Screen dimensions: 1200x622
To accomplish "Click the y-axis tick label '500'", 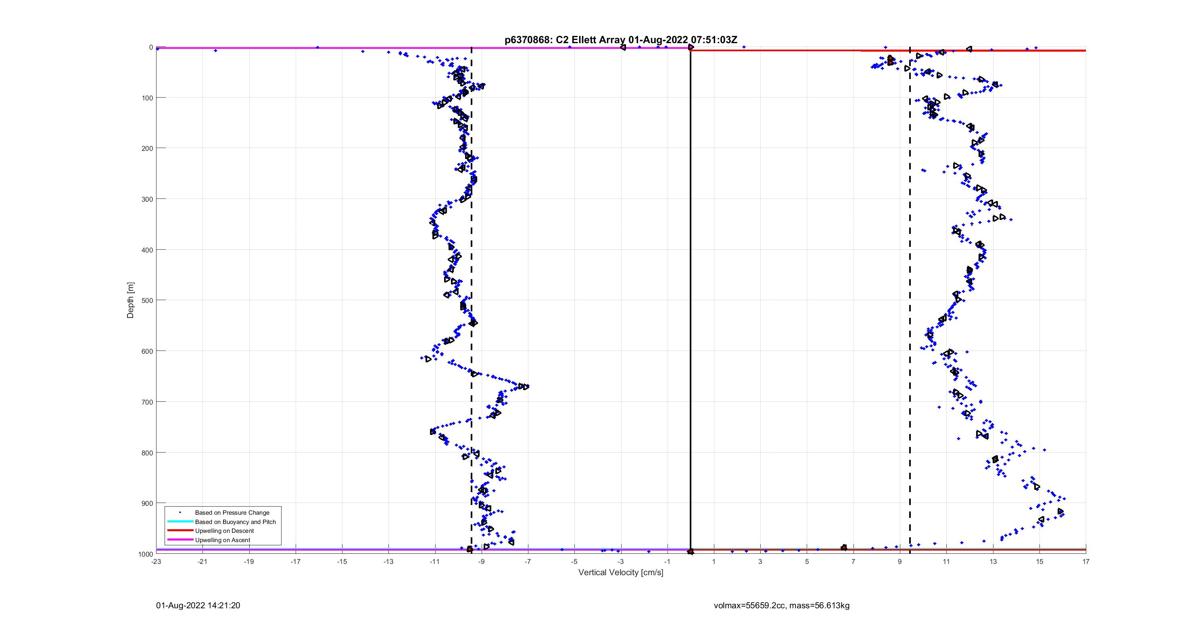I will tap(146, 300).
